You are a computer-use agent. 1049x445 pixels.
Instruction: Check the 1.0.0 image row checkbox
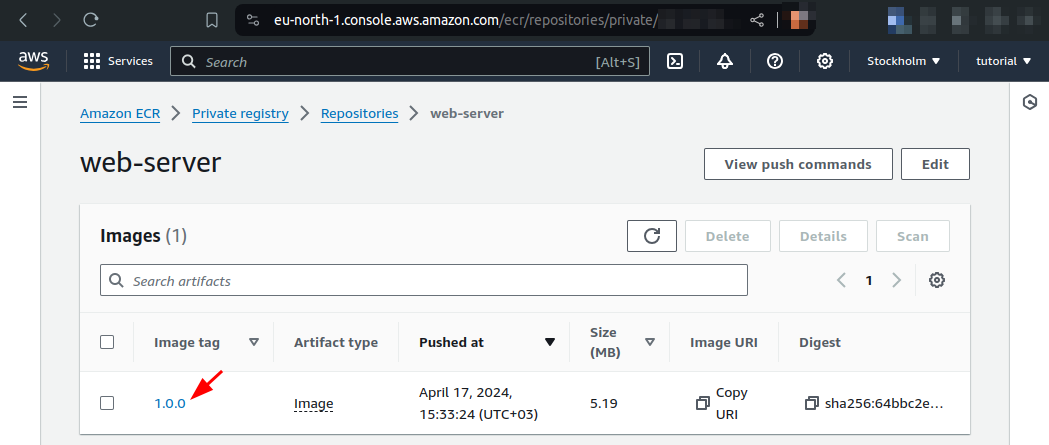(x=107, y=403)
